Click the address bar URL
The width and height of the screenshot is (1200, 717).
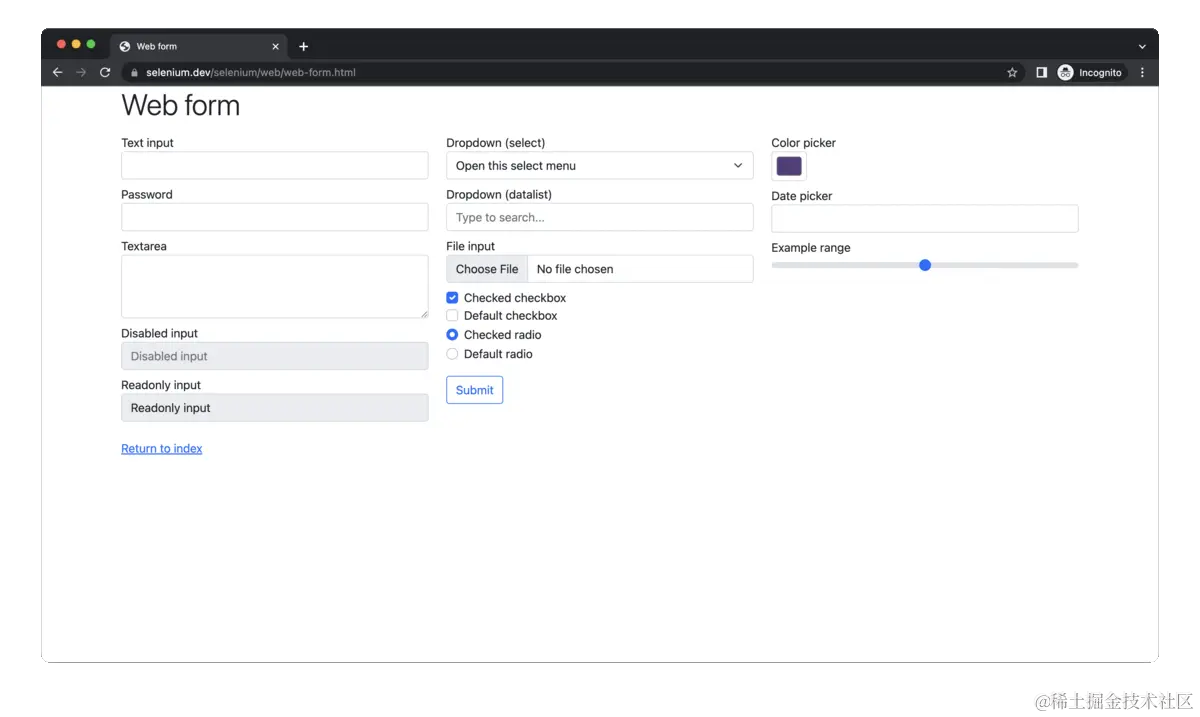pos(251,72)
